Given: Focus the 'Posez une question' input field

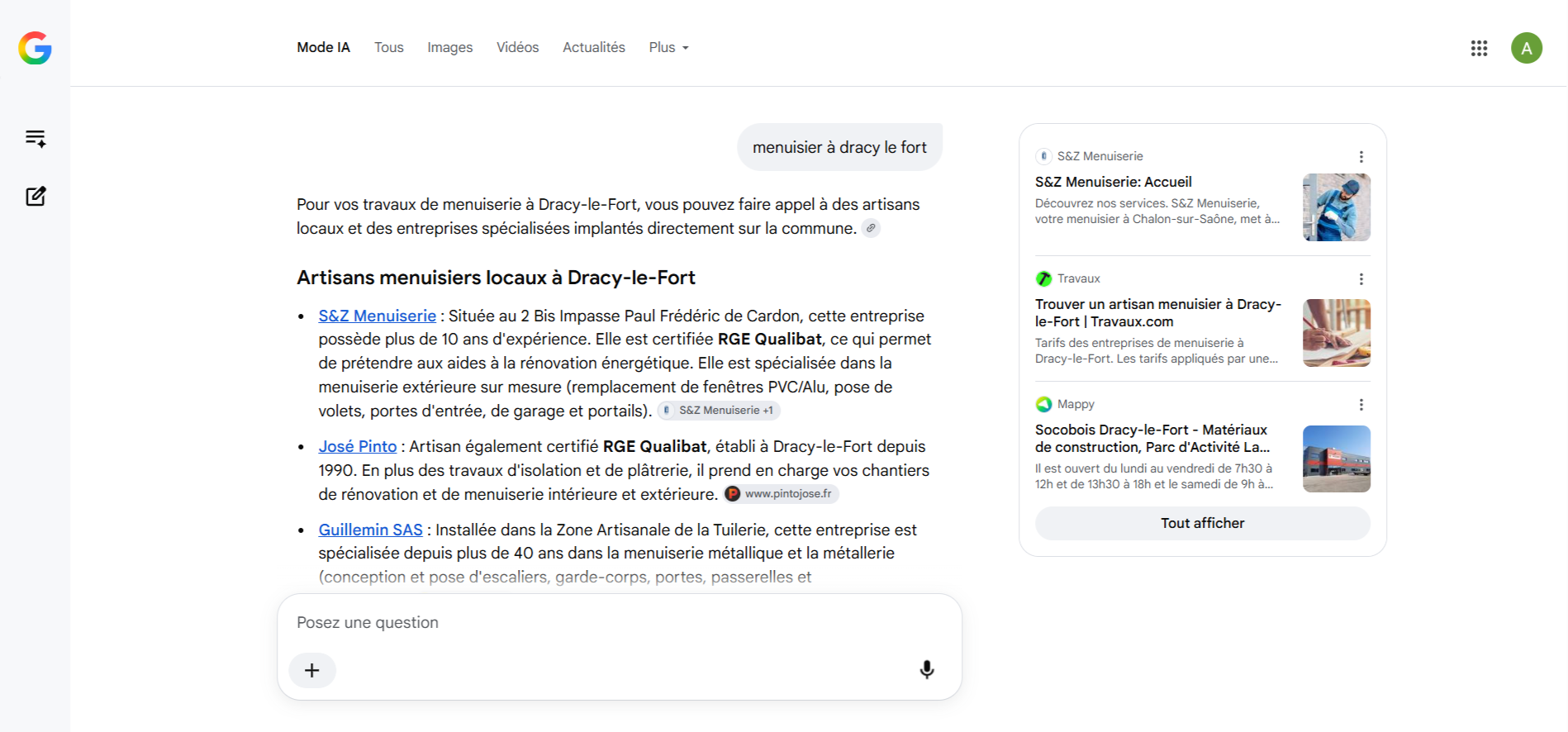Looking at the screenshot, I should tap(620, 622).
